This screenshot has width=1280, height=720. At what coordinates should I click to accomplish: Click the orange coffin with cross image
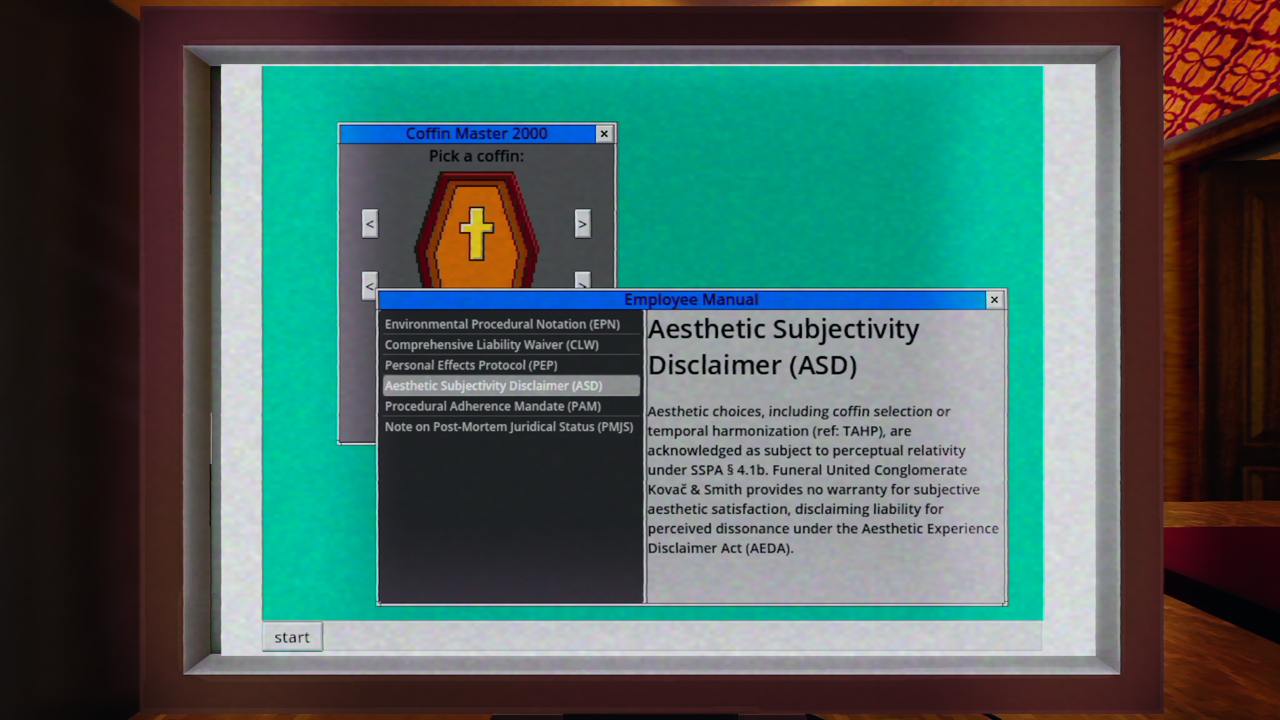click(477, 231)
